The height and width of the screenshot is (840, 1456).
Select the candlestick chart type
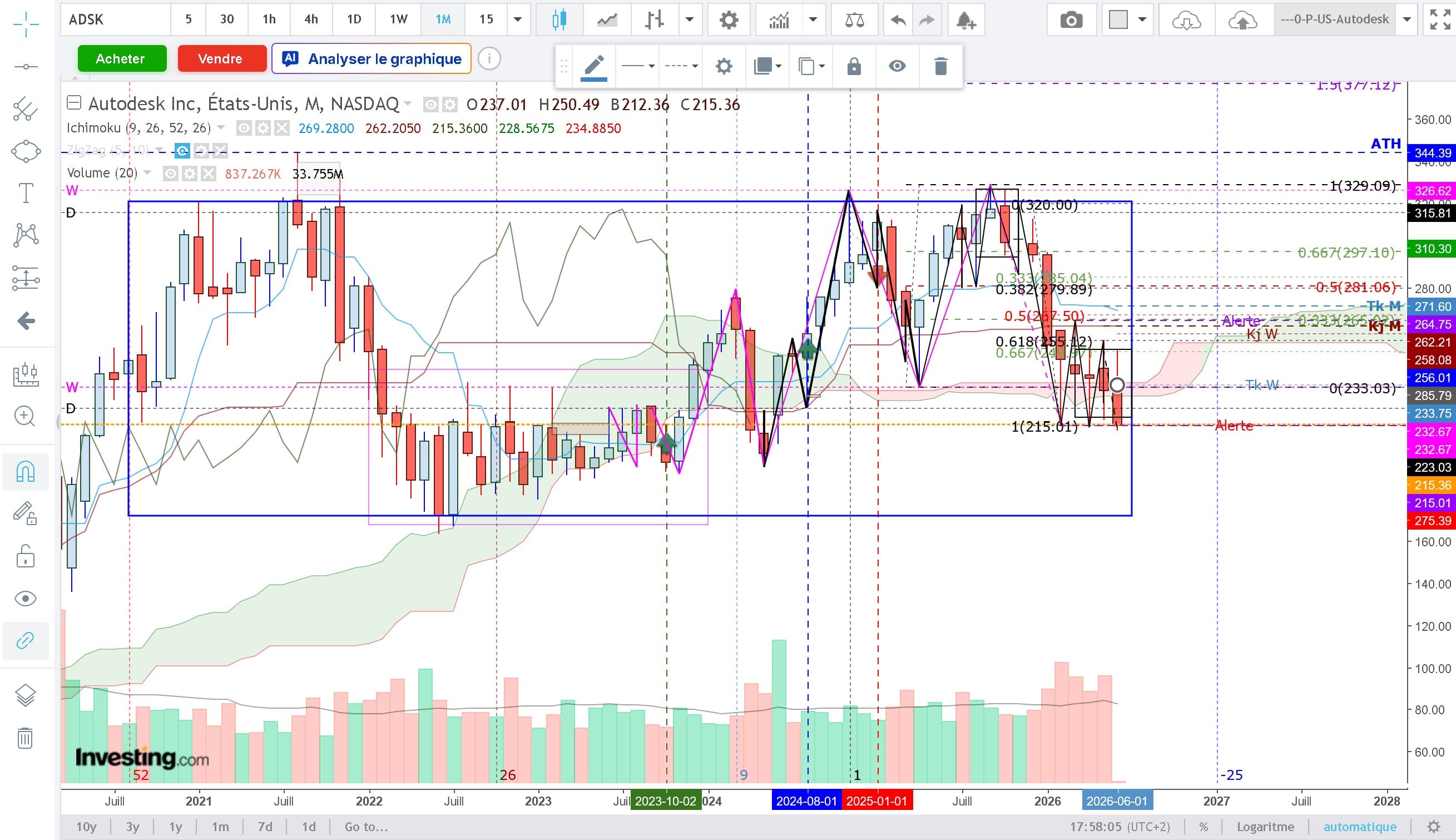(x=559, y=20)
